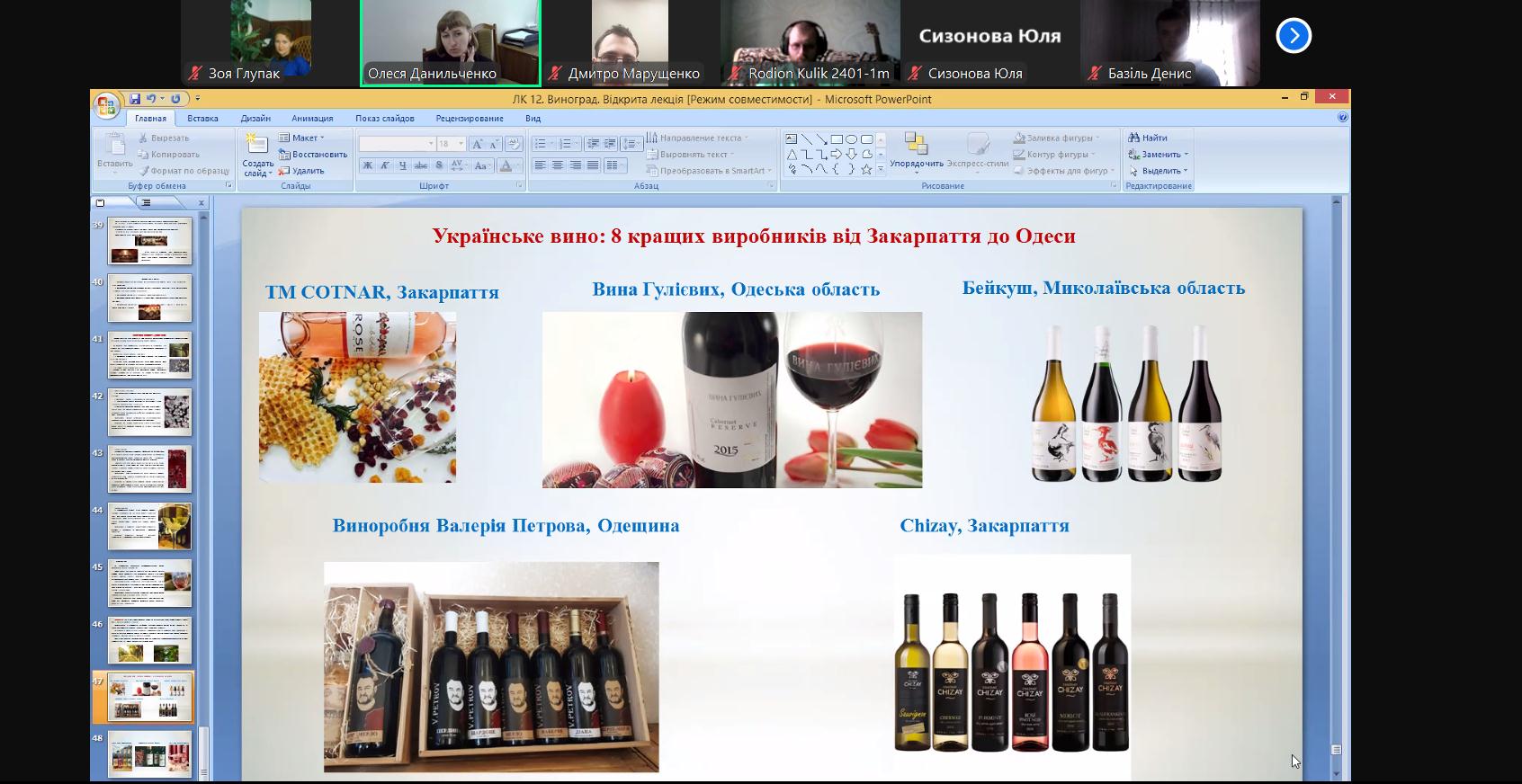Open the text columns button
The image size is (1522, 784).
click(x=615, y=165)
